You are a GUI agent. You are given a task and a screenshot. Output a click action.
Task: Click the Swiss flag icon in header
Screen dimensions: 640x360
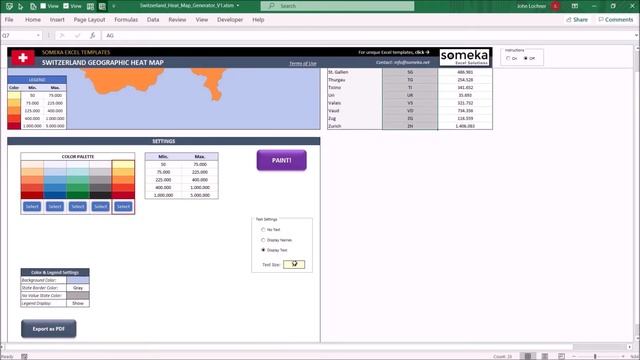point(23,58)
